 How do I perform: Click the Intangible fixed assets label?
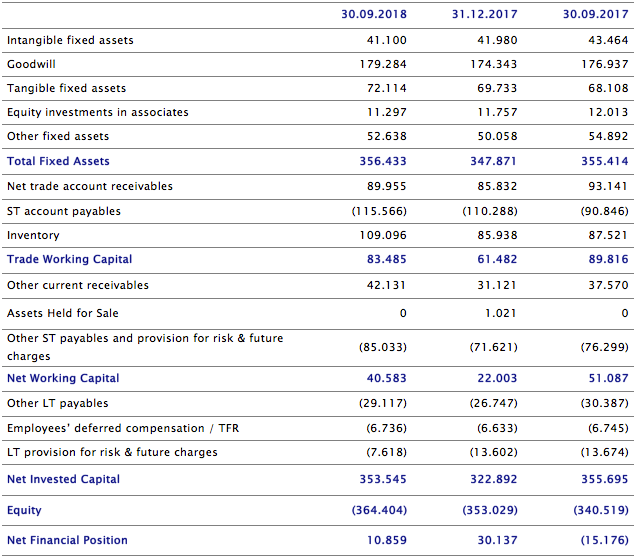click(70, 40)
